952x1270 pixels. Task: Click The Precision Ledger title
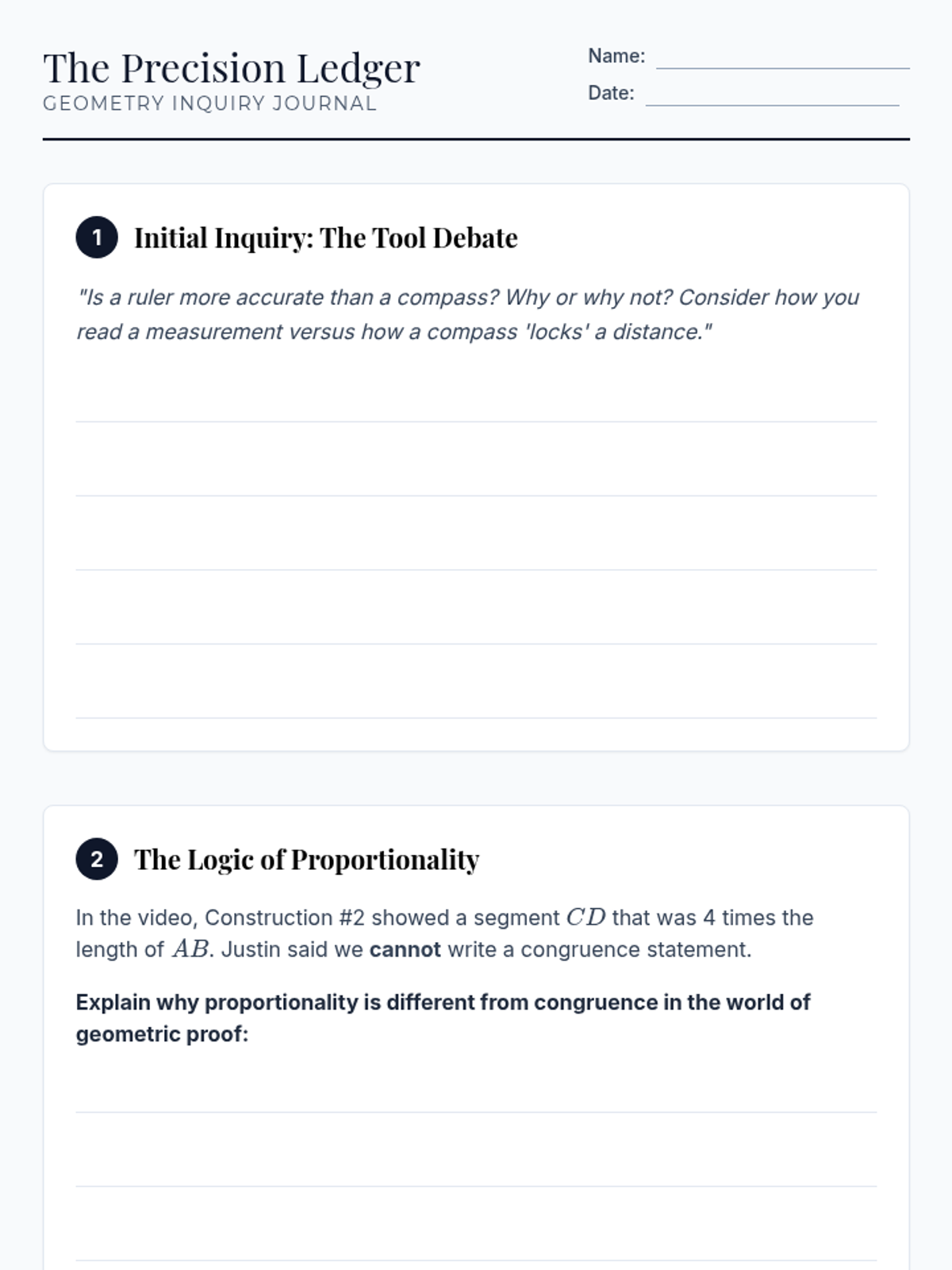(232, 68)
